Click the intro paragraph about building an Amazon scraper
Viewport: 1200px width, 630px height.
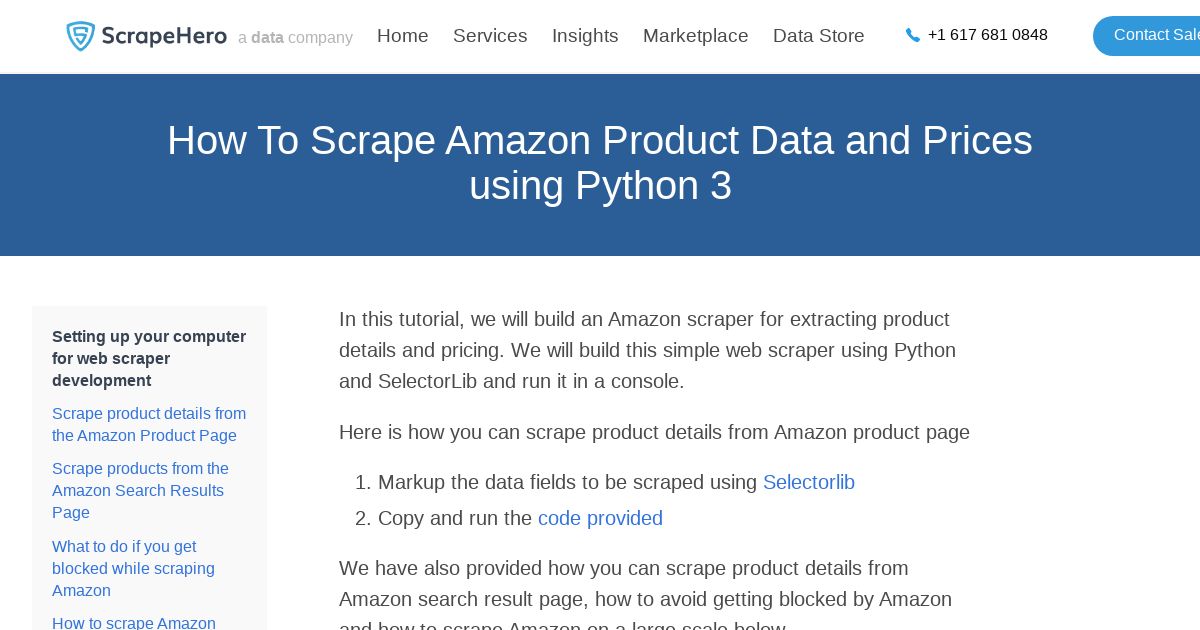pyautogui.click(x=648, y=350)
